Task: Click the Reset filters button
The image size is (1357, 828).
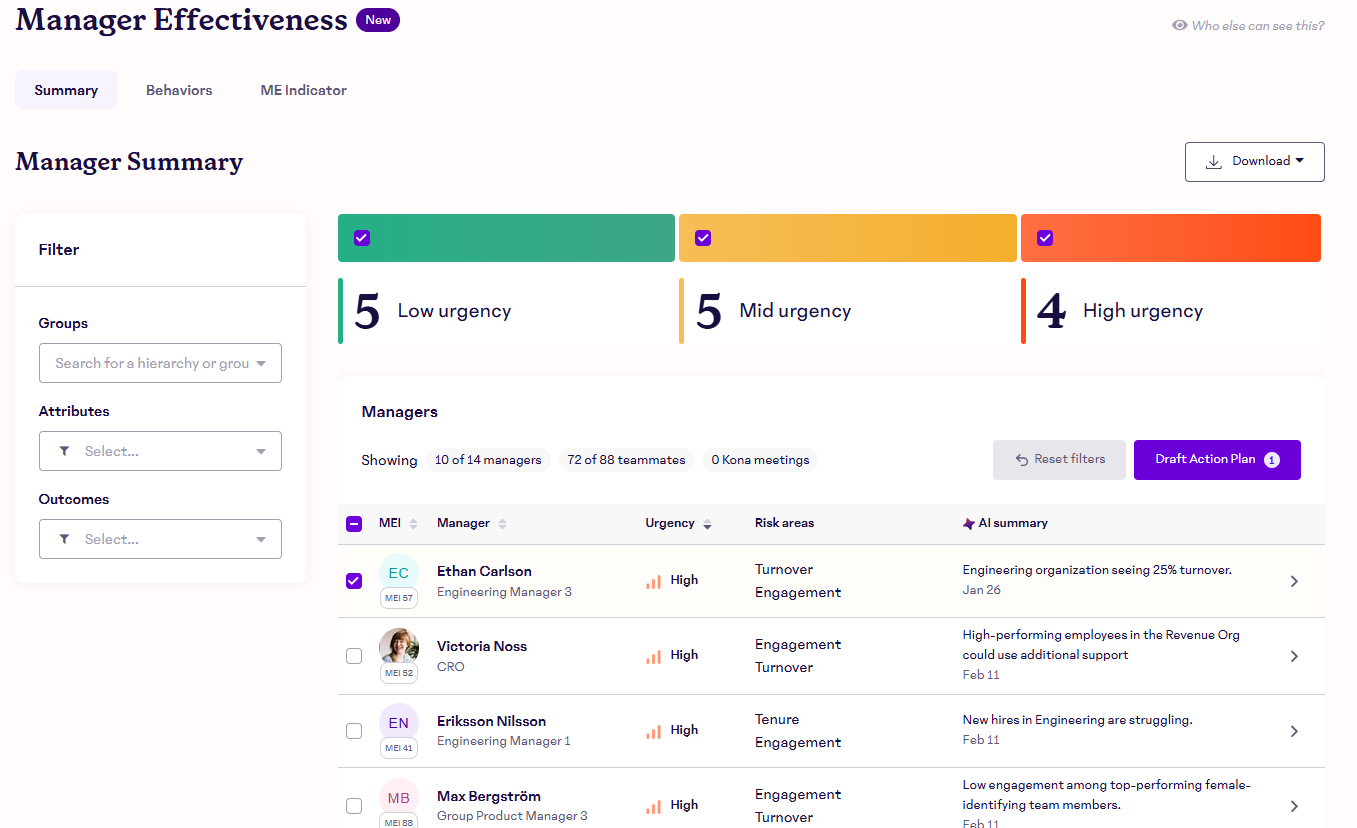Action: [1059, 460]
